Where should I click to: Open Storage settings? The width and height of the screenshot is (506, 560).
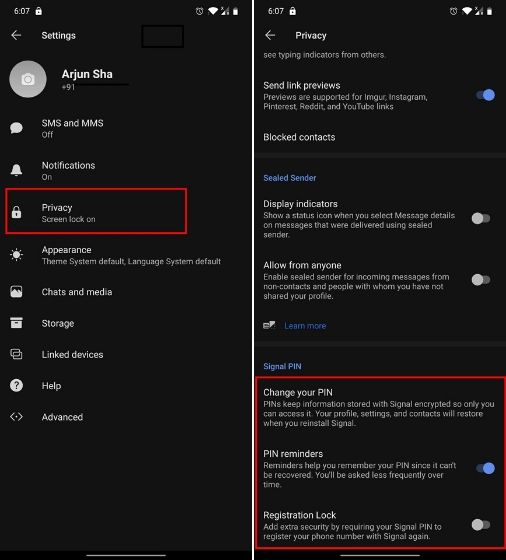pos(126,323)
